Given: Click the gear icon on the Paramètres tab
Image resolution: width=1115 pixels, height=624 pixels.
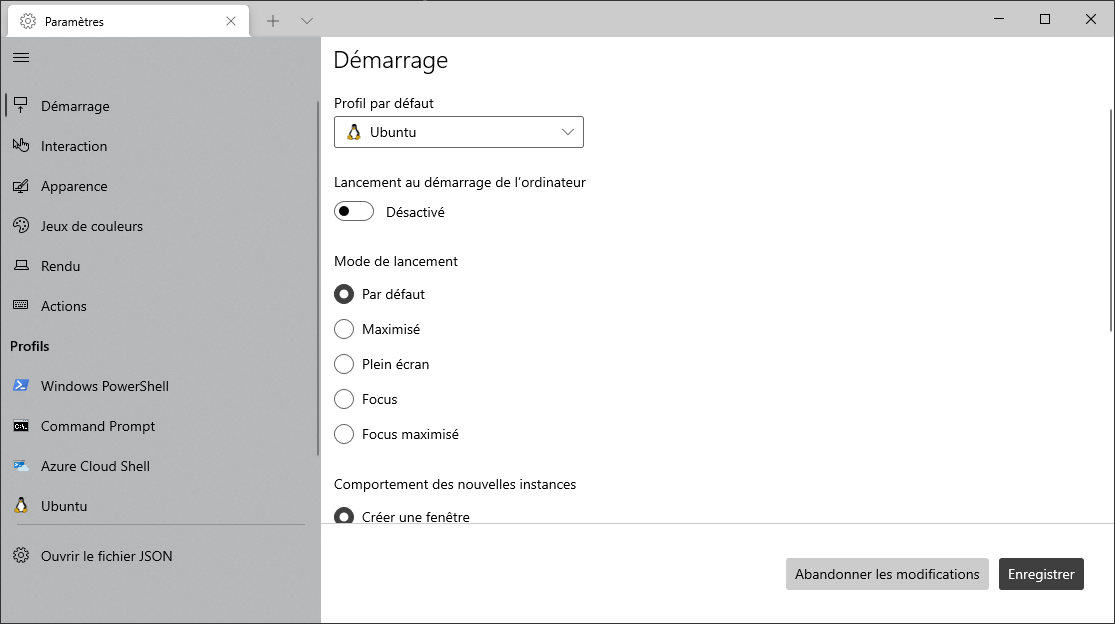Looking at the screenshot, I should (28, 21).
